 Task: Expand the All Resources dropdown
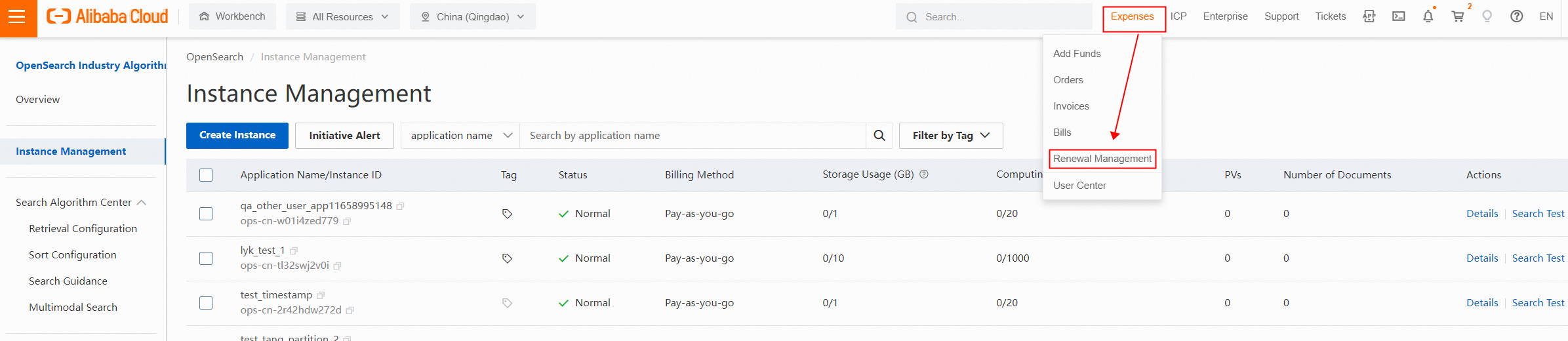tap(342, 16)
